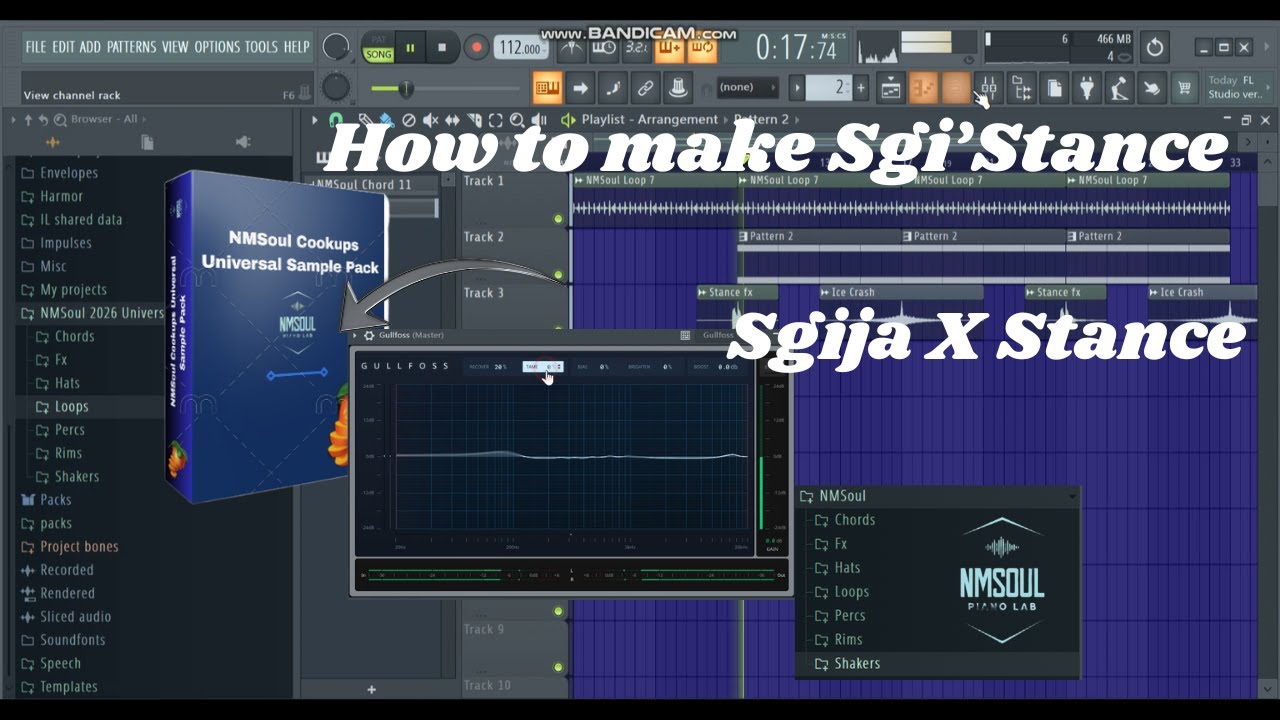This screenshot has width=1280, height=720.
Task: Open the (none) snap dropdown
Action: [x=747, y=87]
